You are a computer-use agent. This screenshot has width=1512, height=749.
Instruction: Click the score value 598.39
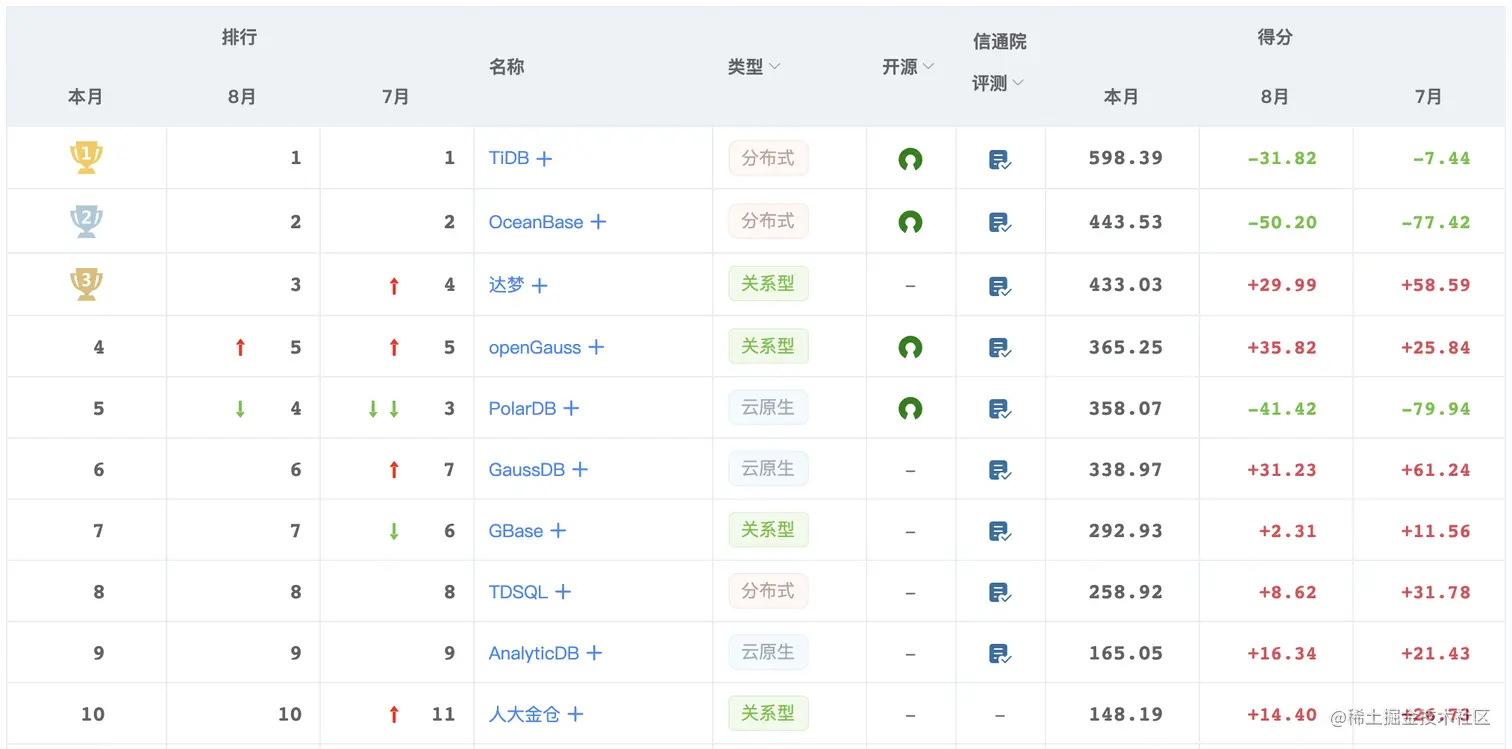(1126, 158)
